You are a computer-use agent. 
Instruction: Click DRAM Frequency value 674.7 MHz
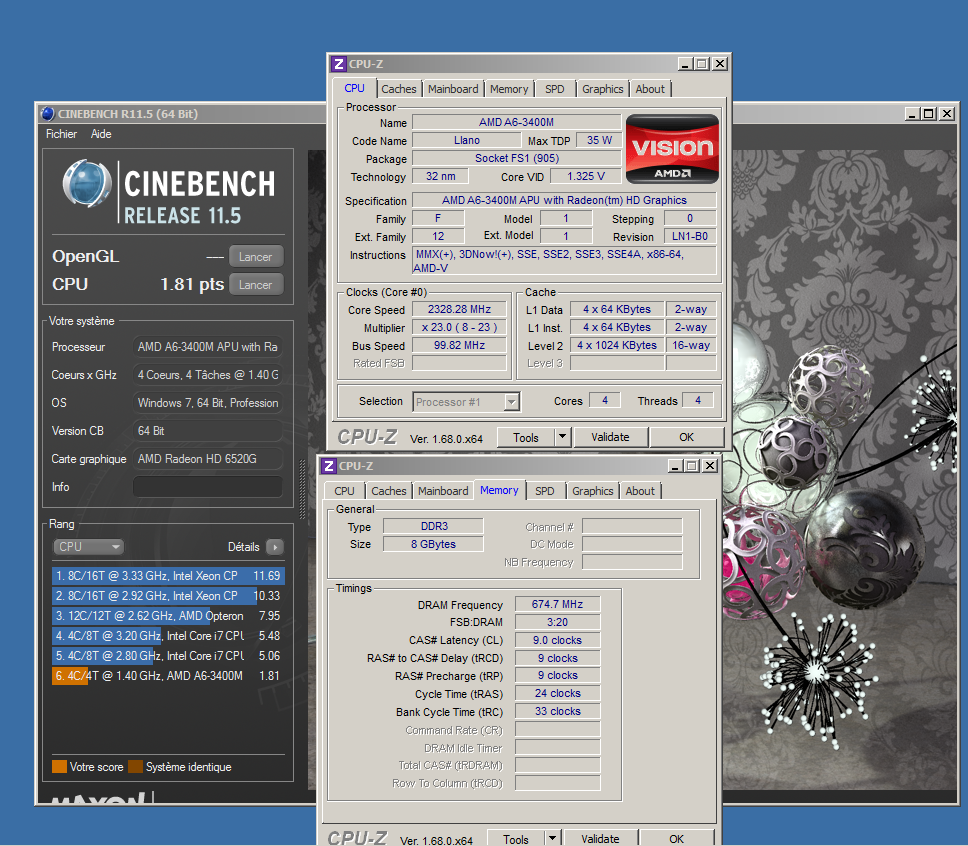557,605
